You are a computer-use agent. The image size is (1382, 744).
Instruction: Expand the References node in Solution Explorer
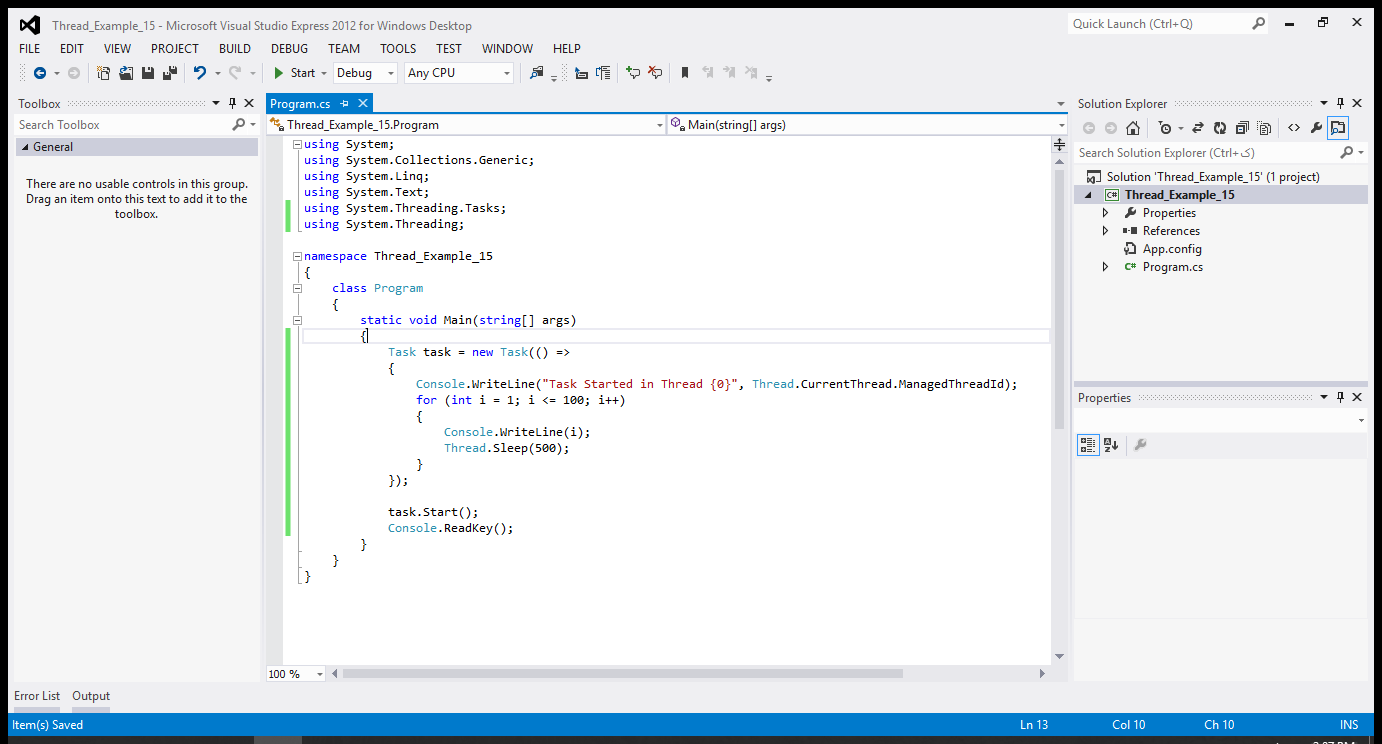click(1105, 231)
